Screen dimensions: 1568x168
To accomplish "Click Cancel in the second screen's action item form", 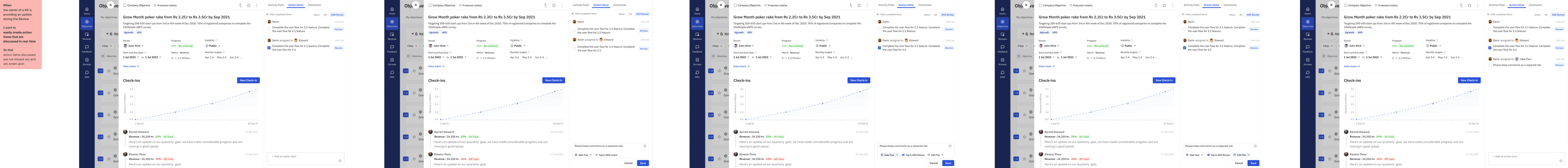I will 628,163.
